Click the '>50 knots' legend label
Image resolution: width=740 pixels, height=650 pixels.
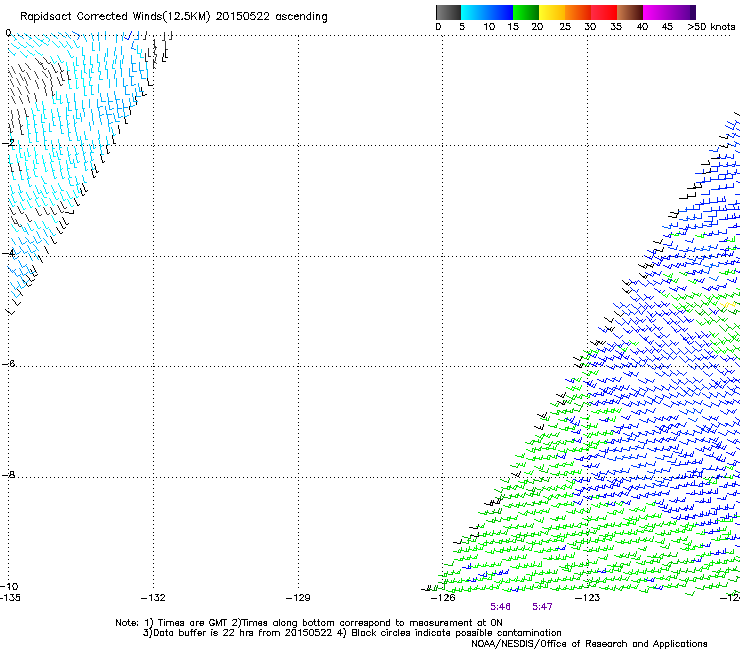coord(711,27)
